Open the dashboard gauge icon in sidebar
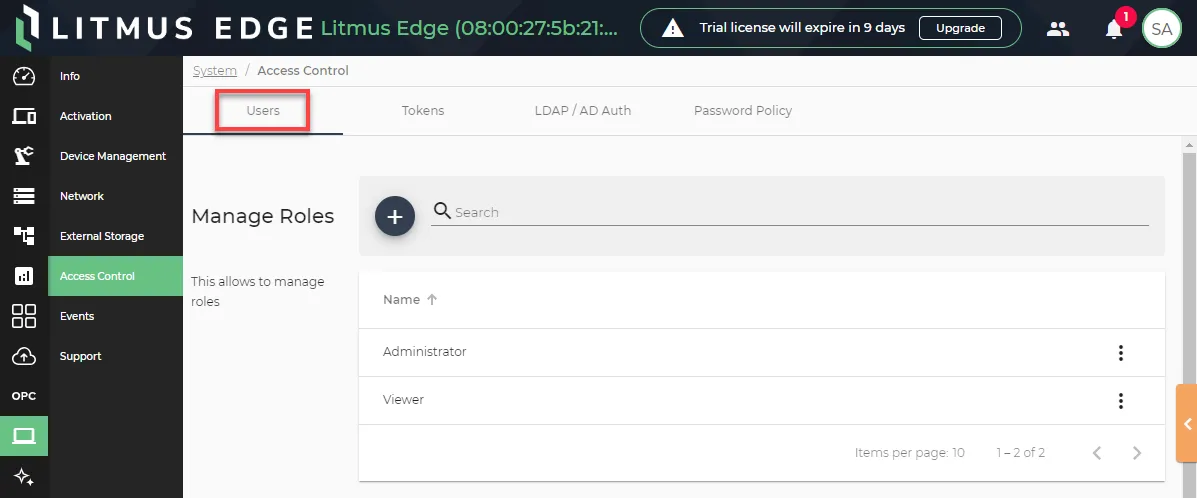 (x=24, y=76)
